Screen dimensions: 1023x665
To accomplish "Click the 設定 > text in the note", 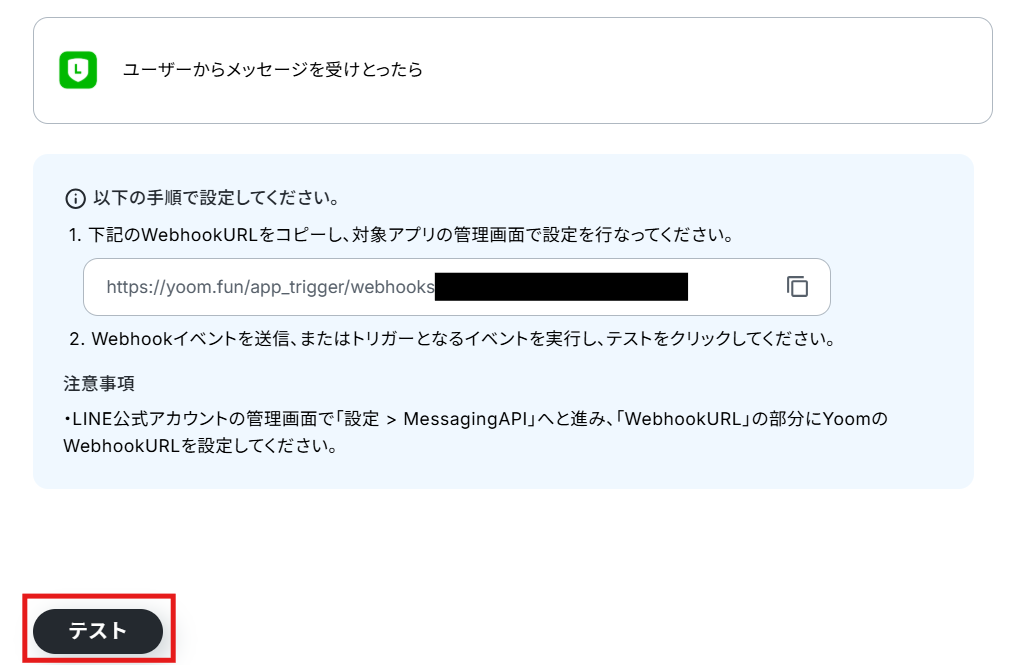I will point(370,419).
